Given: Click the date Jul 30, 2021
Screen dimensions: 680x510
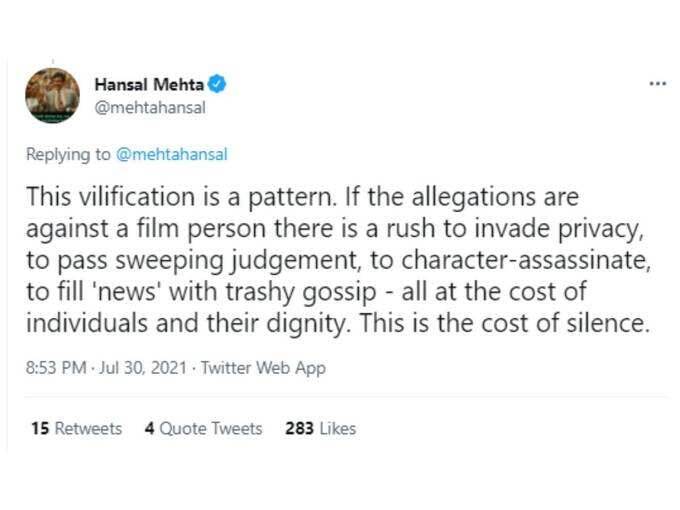Looking at the screenshot, I should pyautogui.click(x=143, y=368).
